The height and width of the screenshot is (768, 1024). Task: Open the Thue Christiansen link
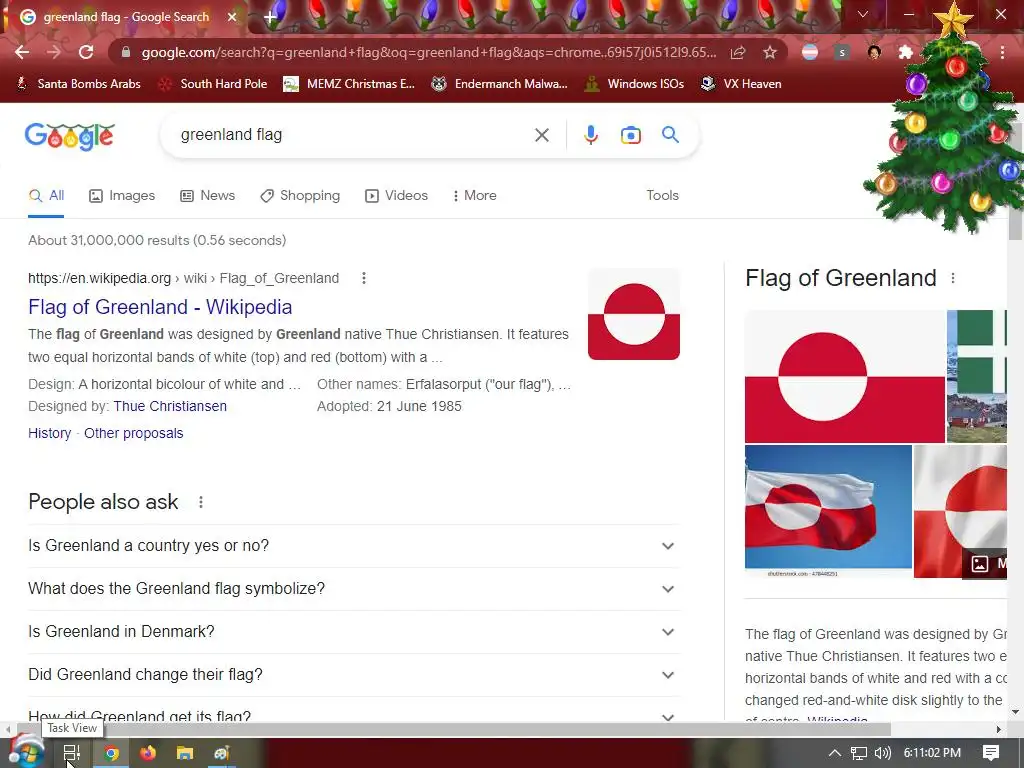click(170, 406)
